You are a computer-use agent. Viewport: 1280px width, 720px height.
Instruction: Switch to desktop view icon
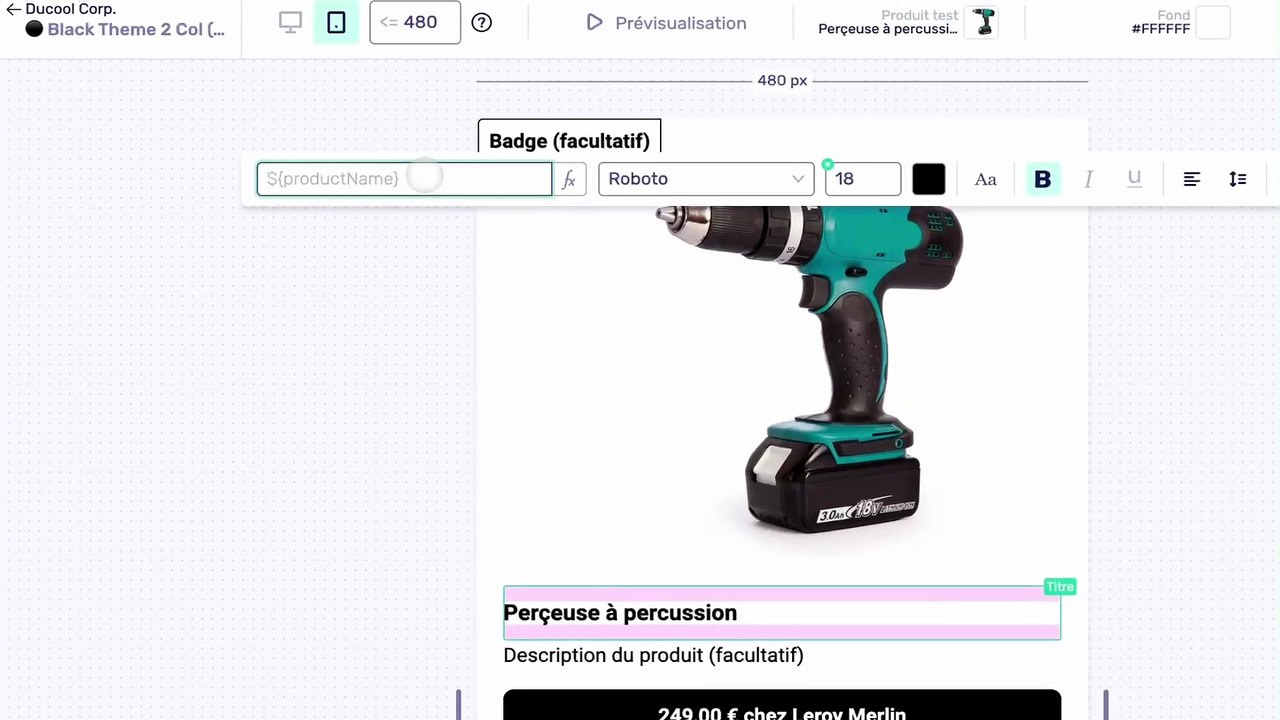[x=290, y=22]
